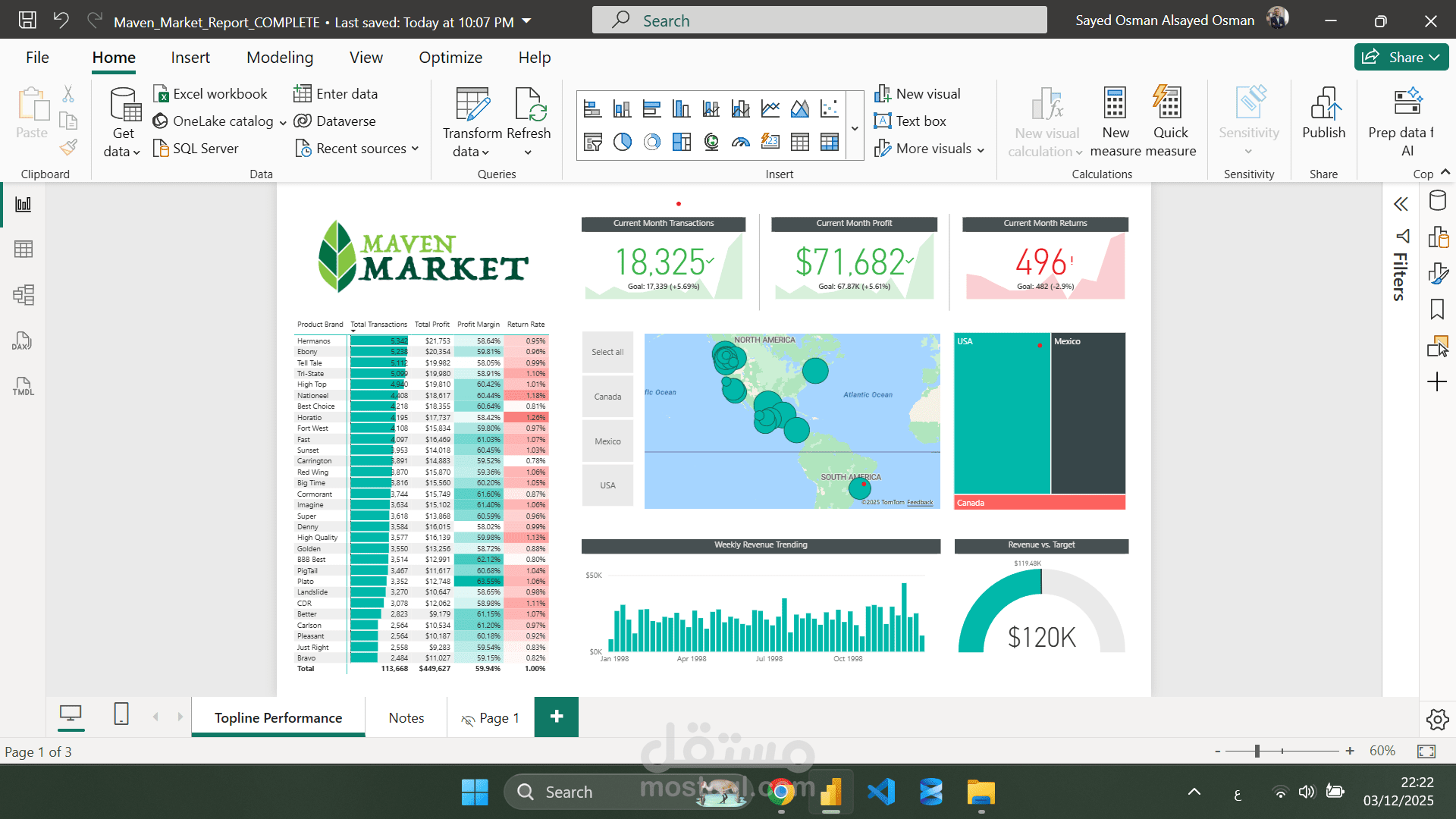Select the Mexico slicer tile
1456x819 pixels.
[607, 441]
